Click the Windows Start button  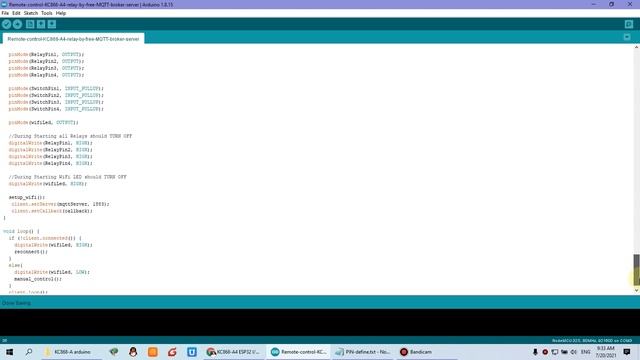(9, 352)
